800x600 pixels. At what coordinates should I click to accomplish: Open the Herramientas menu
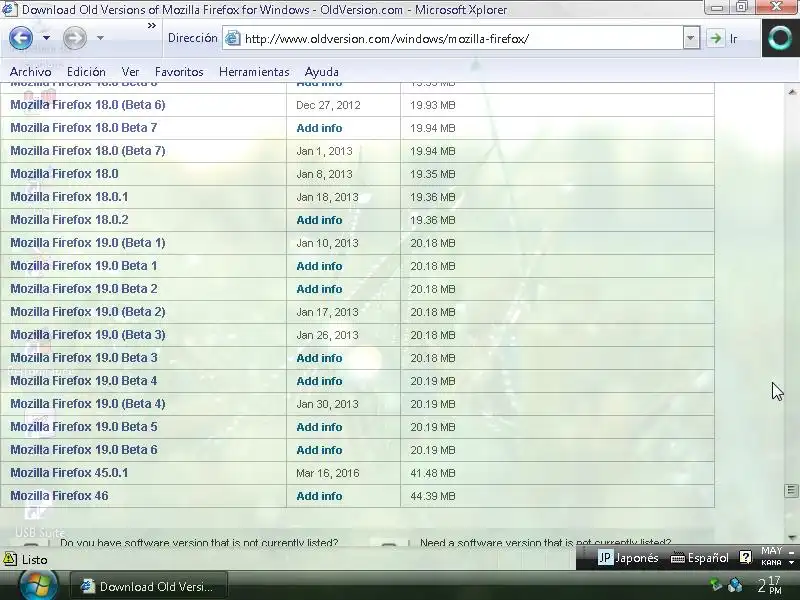pos(254,72)
